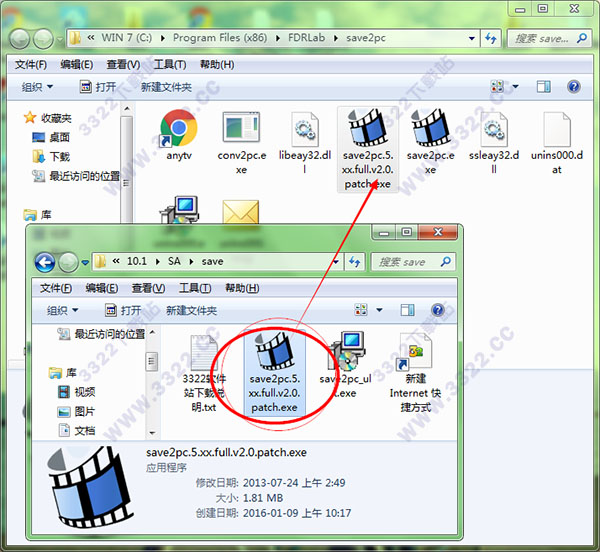The image size is (600, 552).
Task: Open 文件(F) menu in save window
Action: coord(56,288)
